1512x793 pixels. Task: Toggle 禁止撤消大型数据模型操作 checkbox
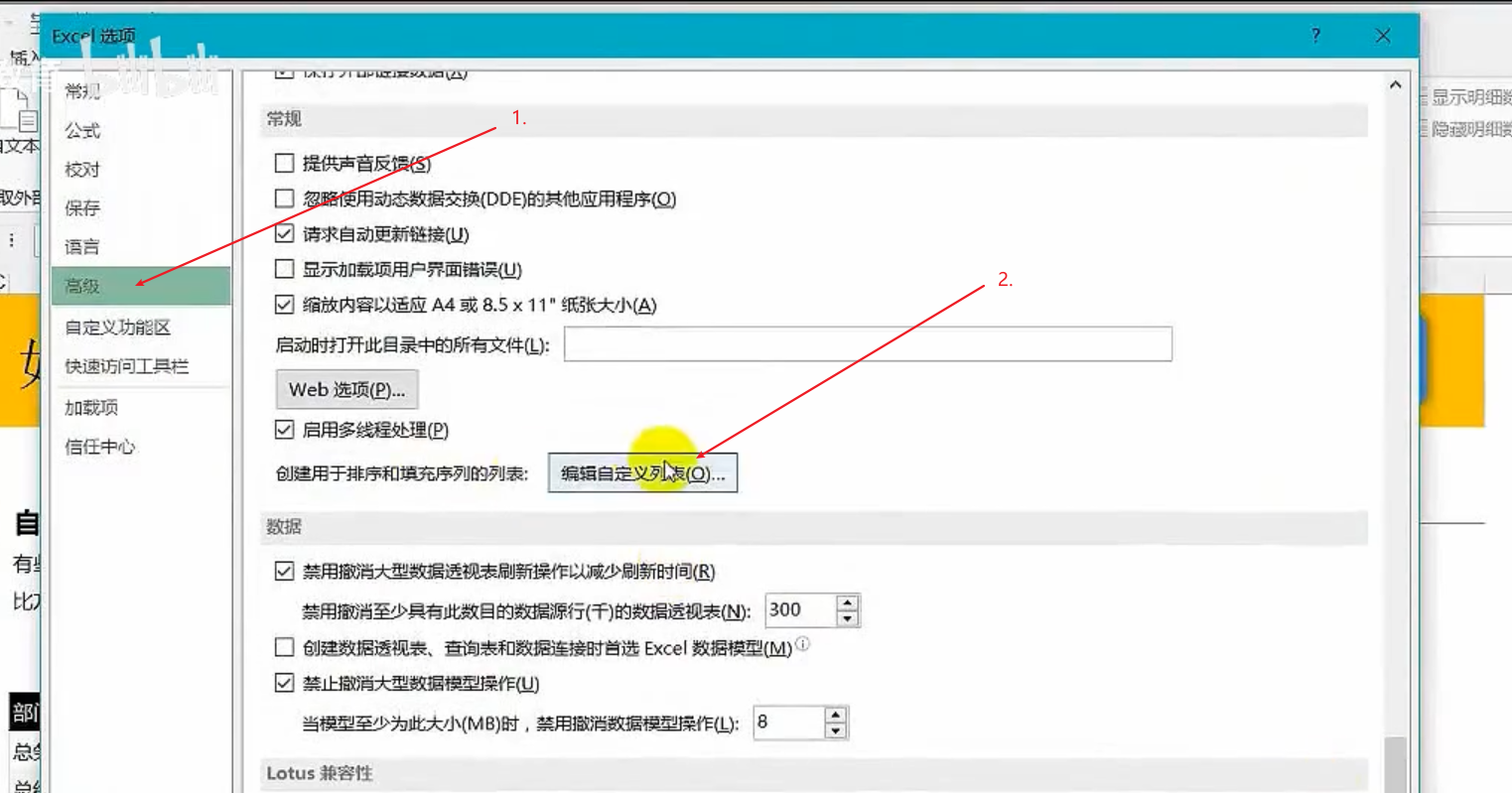pyautogui.click(x=284, y=684)
